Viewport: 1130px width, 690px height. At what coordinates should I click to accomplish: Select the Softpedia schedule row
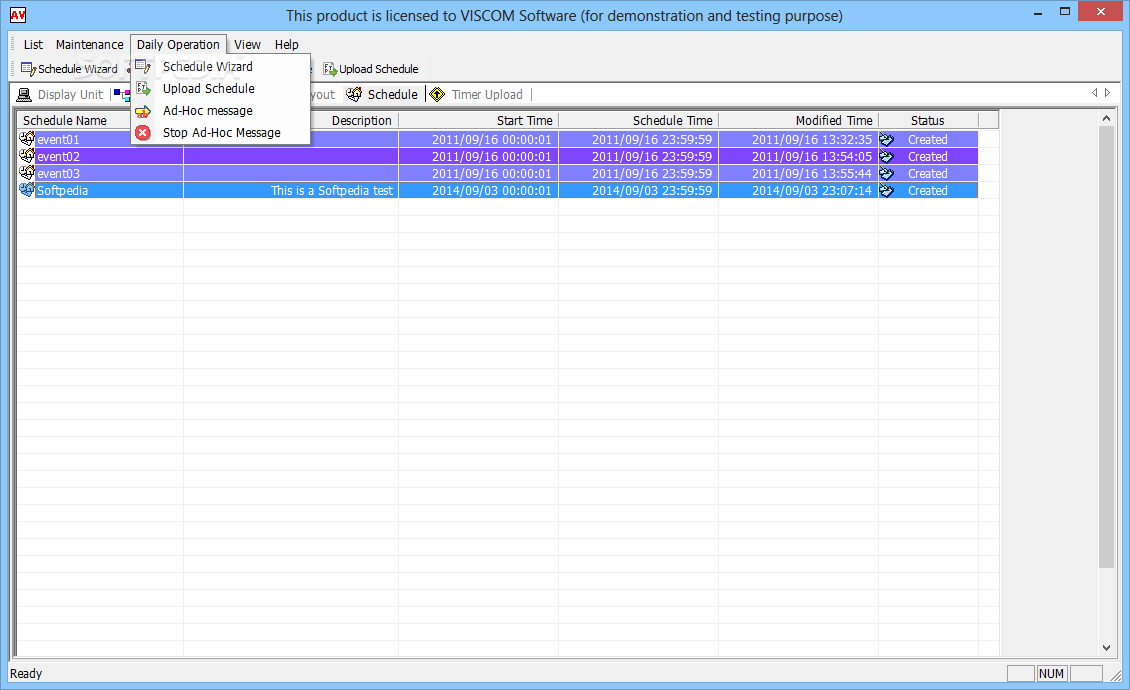[x=497, y=190]
